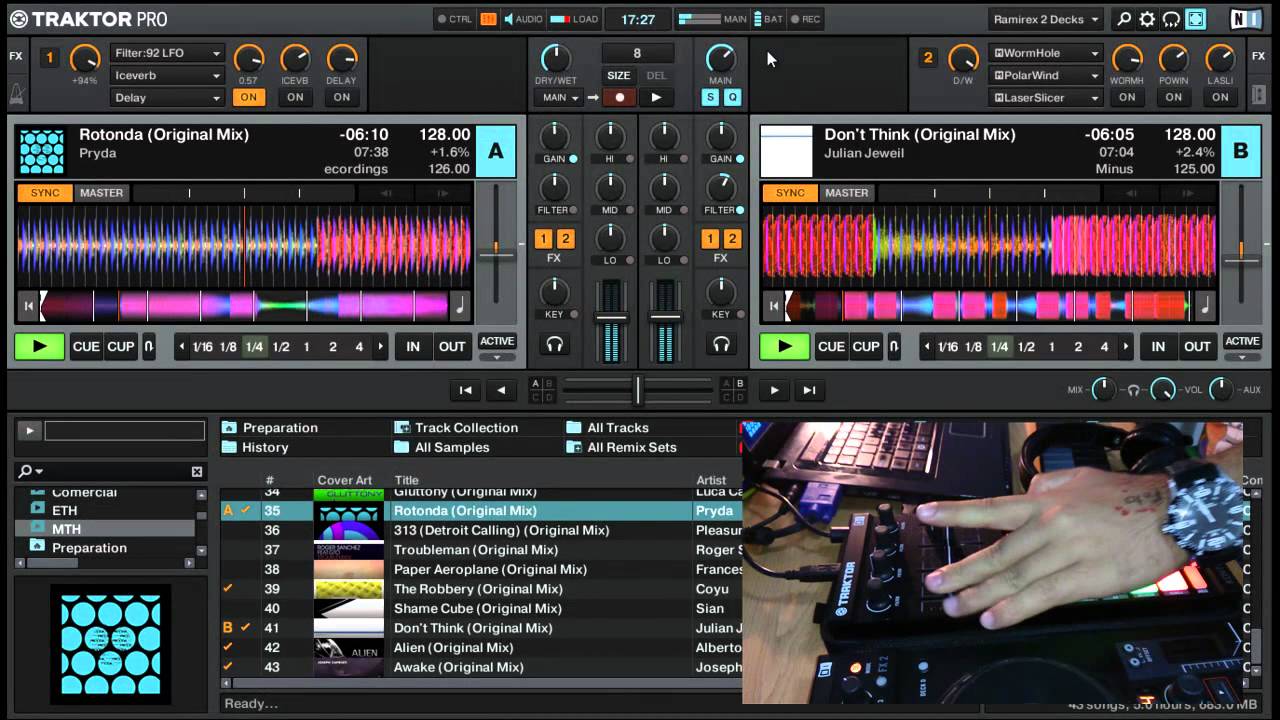Jump to track start on Deck B stripe
Screen dimensions: 1280x720
[773, 307]
